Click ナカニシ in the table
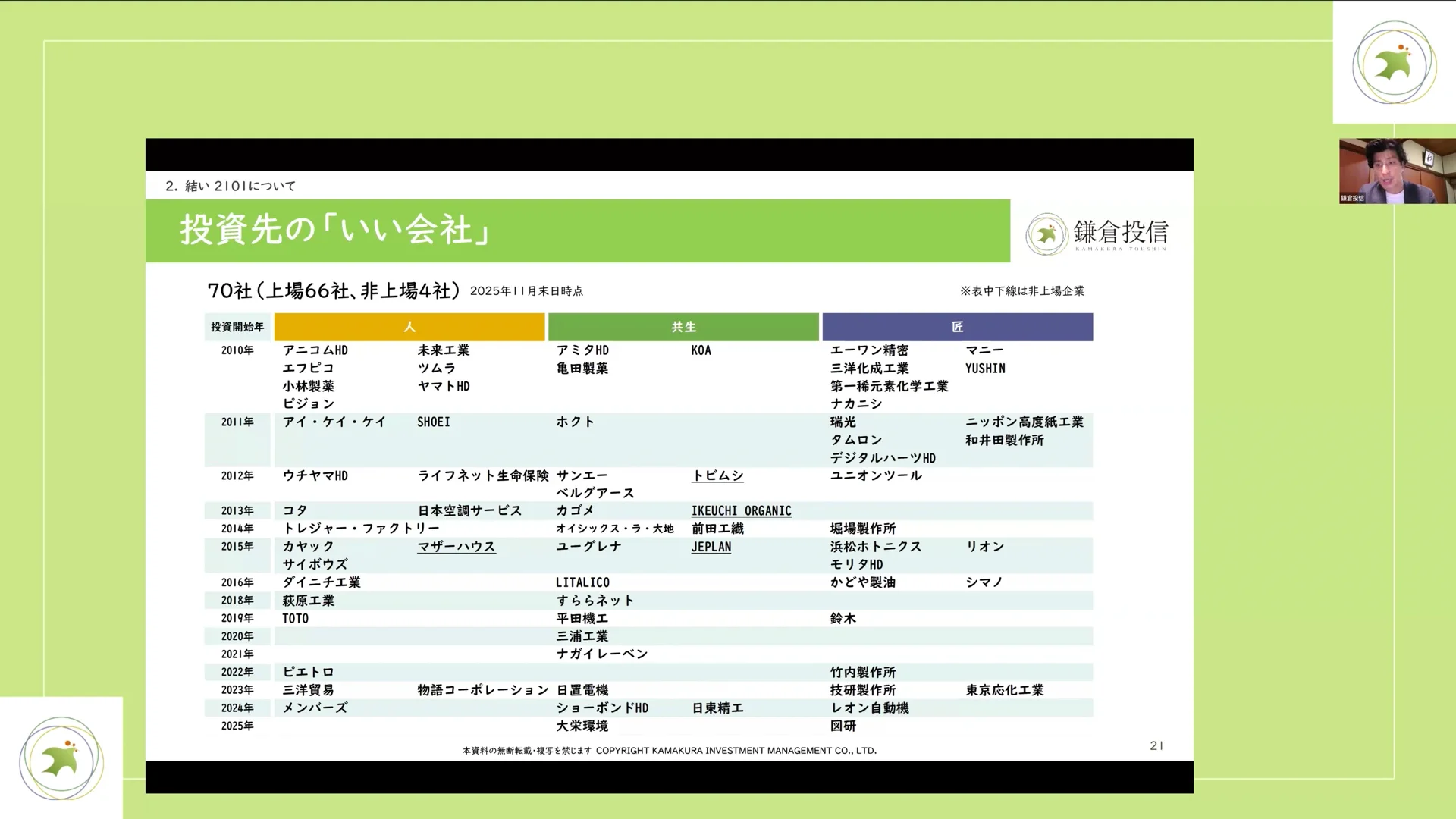 pos(856,404)
